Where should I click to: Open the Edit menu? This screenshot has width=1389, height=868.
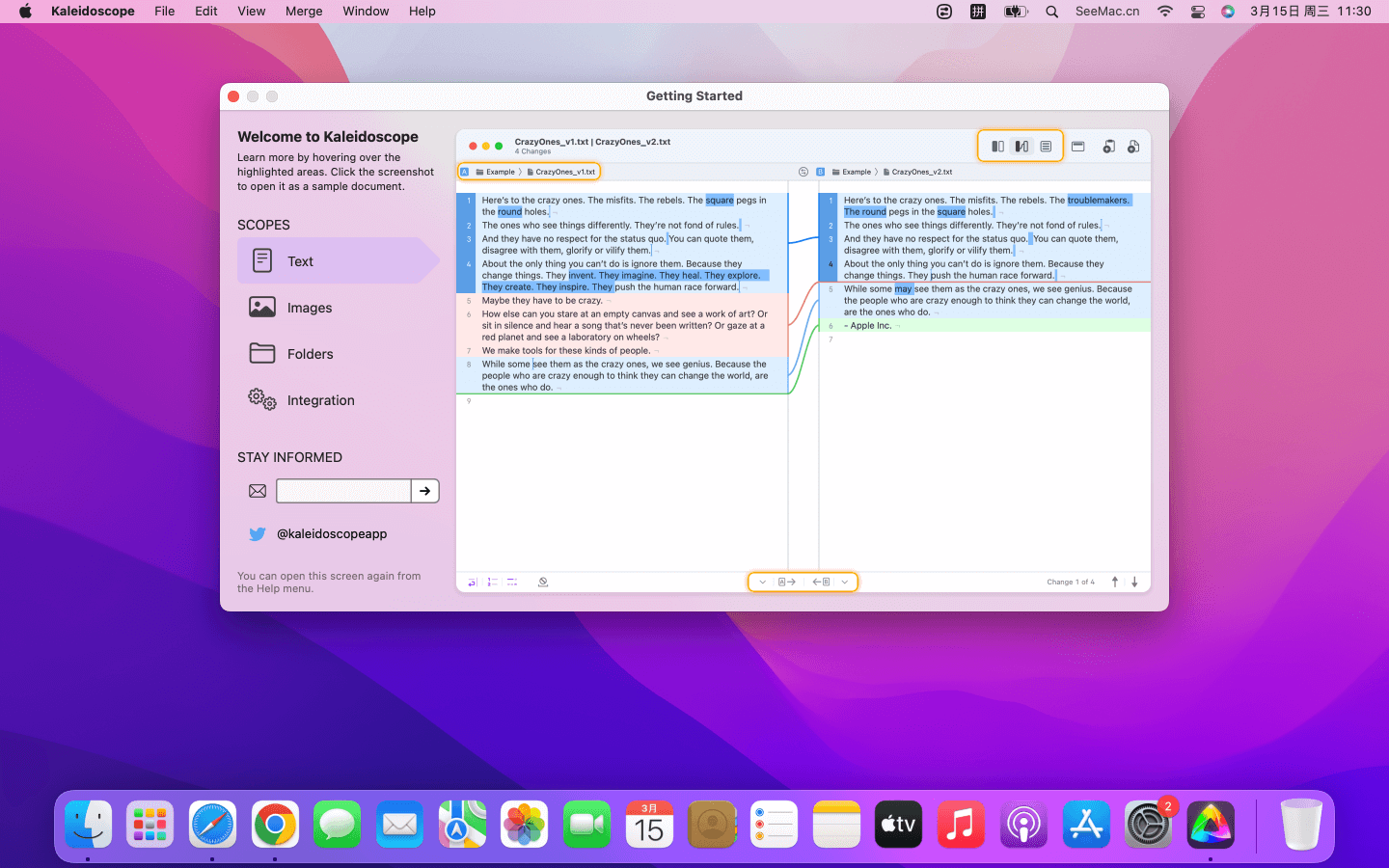pos(206,12)
